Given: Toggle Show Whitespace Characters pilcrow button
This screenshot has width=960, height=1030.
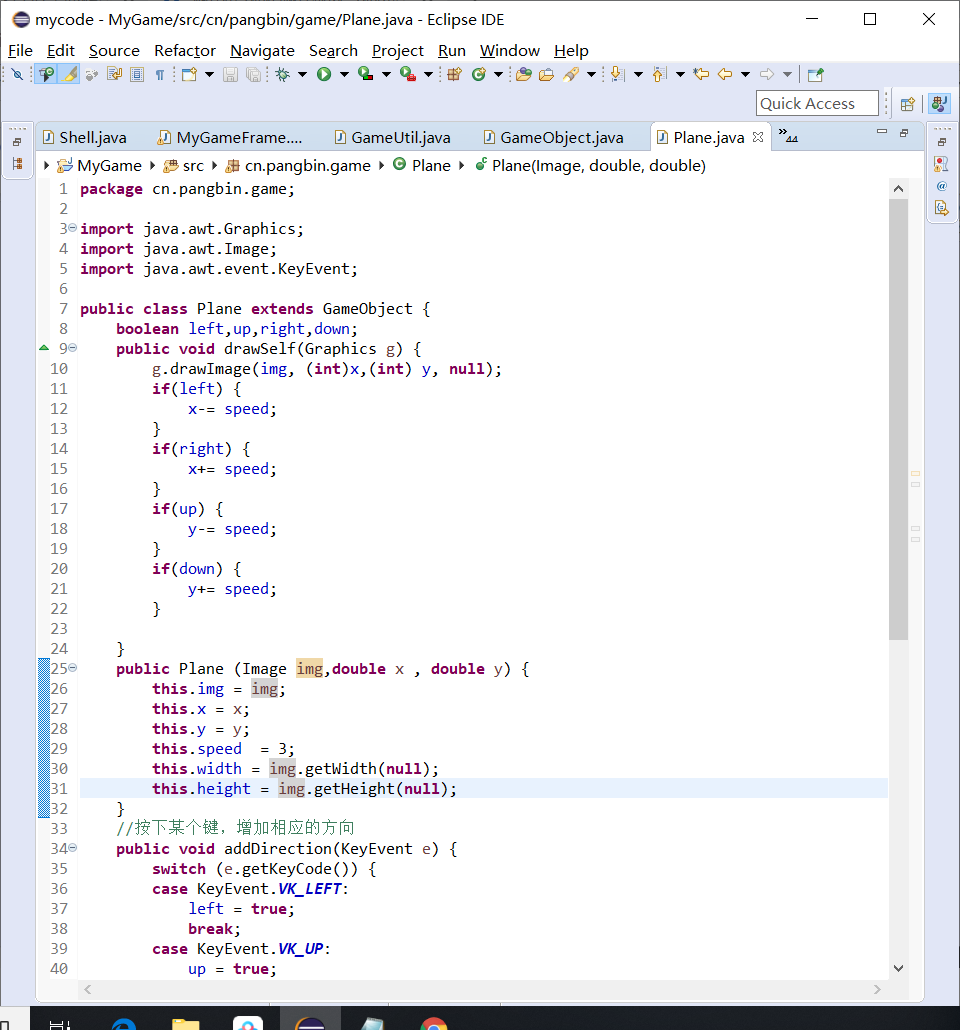Looking at the screenshot, I should point(160,74).
